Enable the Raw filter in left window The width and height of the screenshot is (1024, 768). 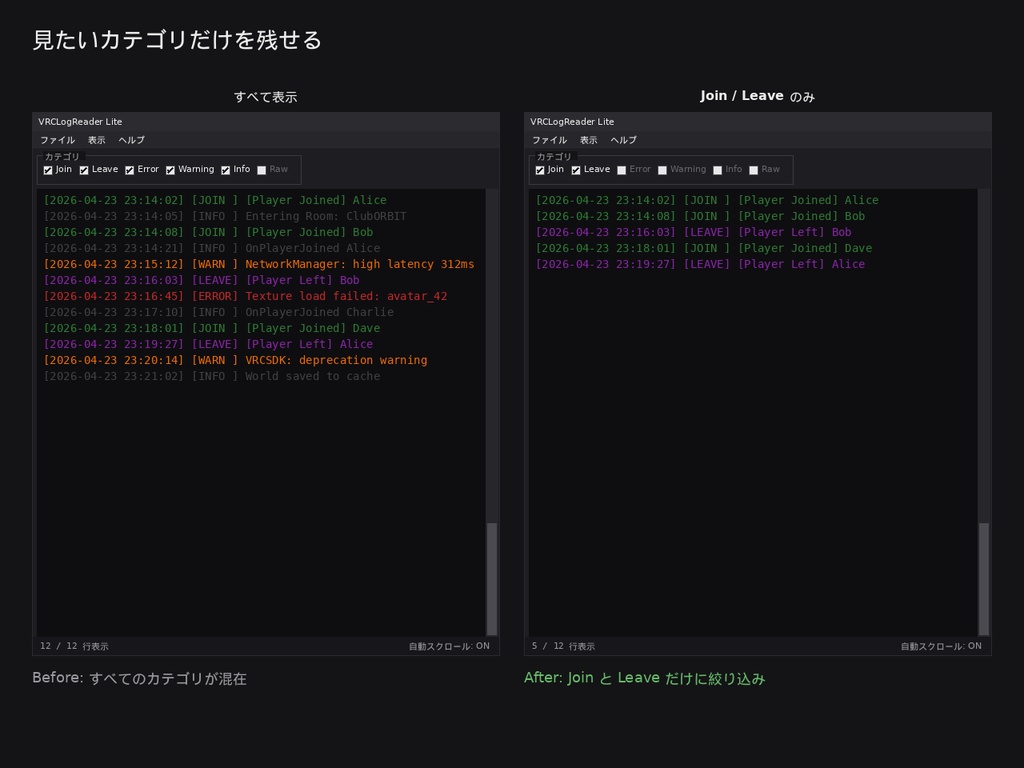(x=261, y=169)
